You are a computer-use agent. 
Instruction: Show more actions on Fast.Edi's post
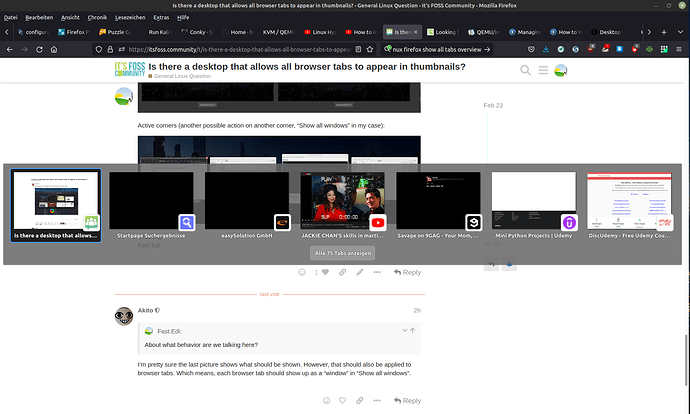[377, 272]
